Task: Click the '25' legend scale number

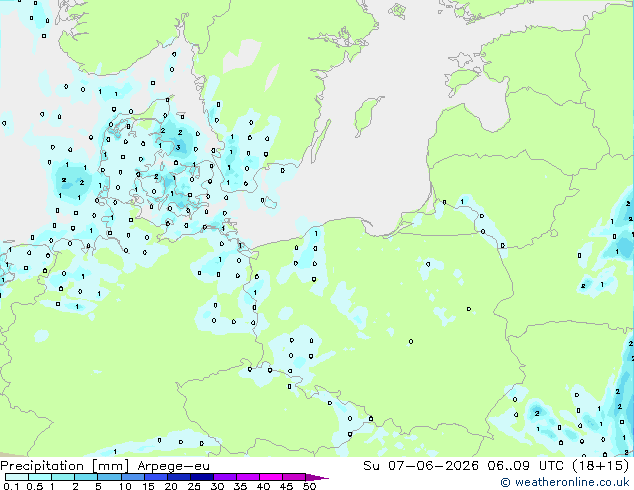Action: (x=194, y=486)
